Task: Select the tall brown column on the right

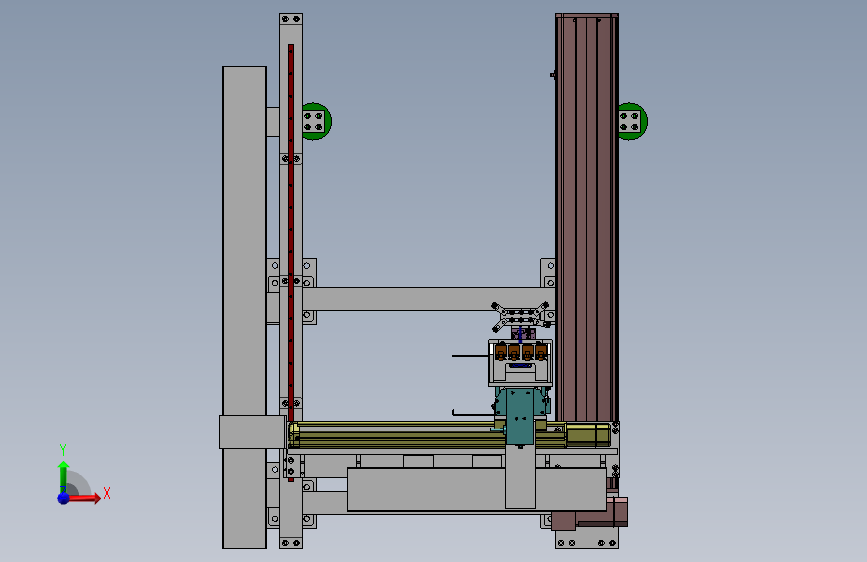Action: 587,218
